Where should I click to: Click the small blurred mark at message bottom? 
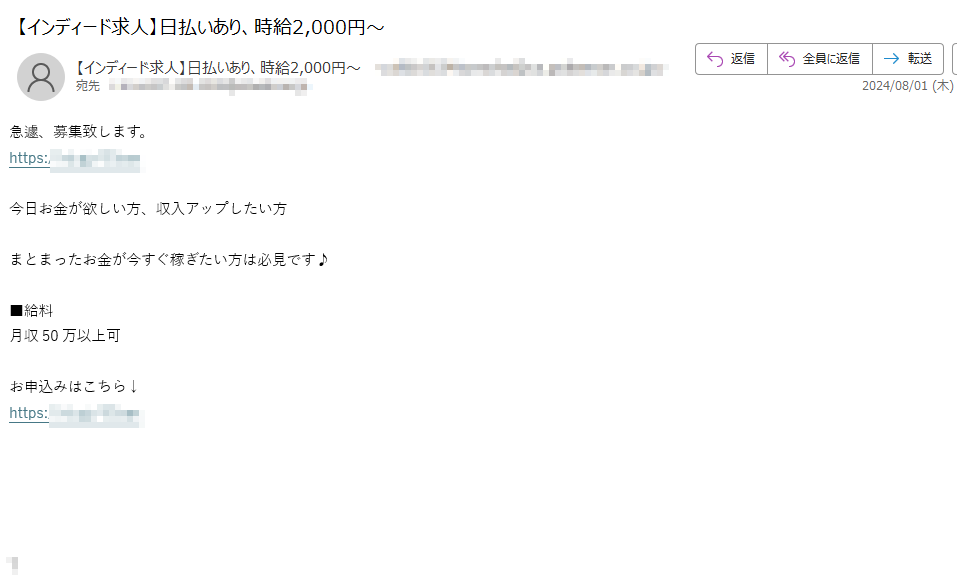click(x=13, y=565)
